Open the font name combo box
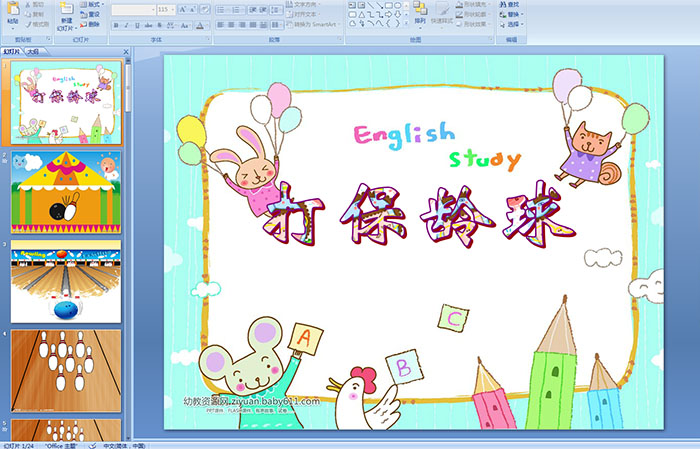Screen dimensions: 700x449 click(133, 10)
